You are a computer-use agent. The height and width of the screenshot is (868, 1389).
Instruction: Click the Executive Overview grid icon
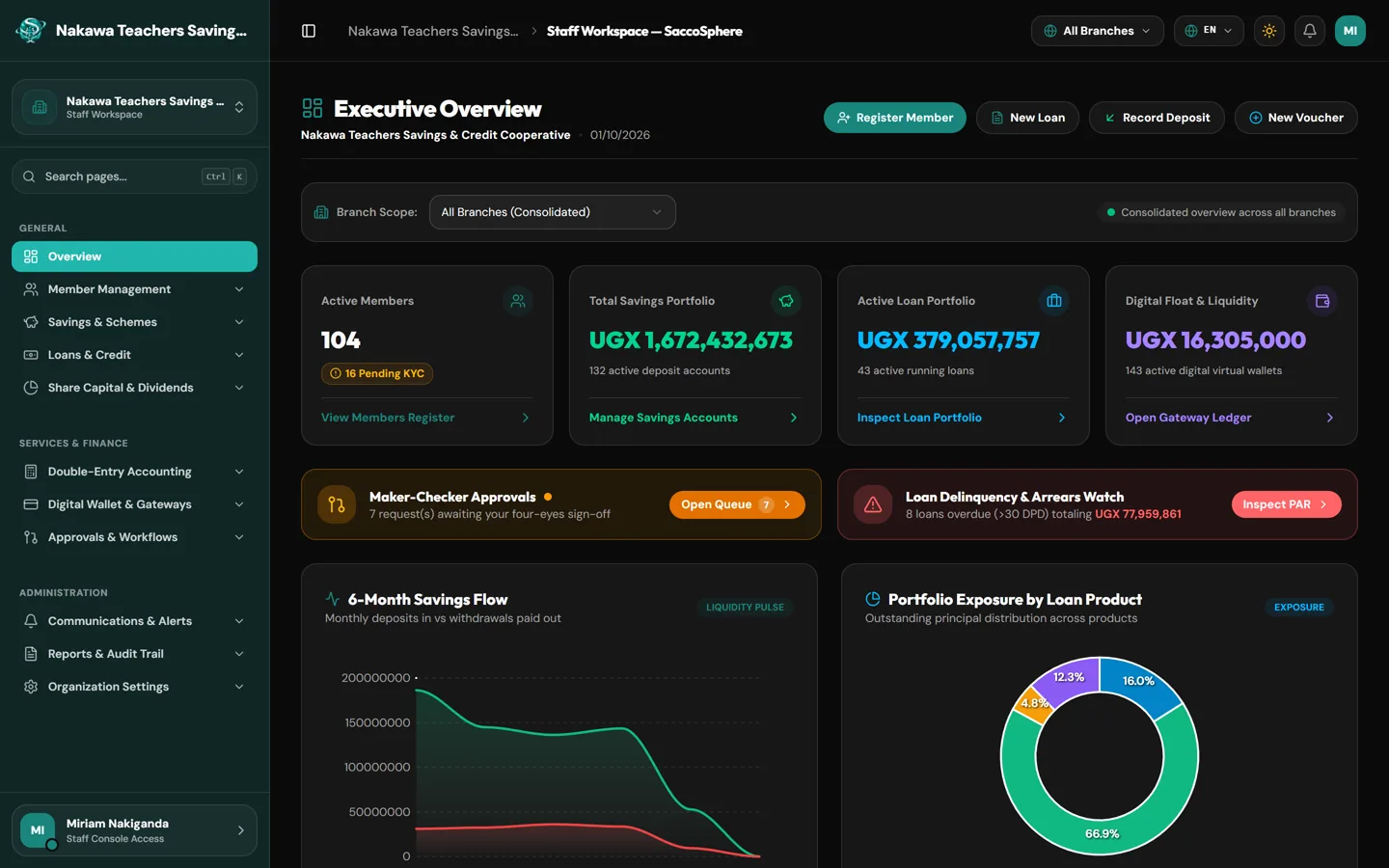(313, 108)
